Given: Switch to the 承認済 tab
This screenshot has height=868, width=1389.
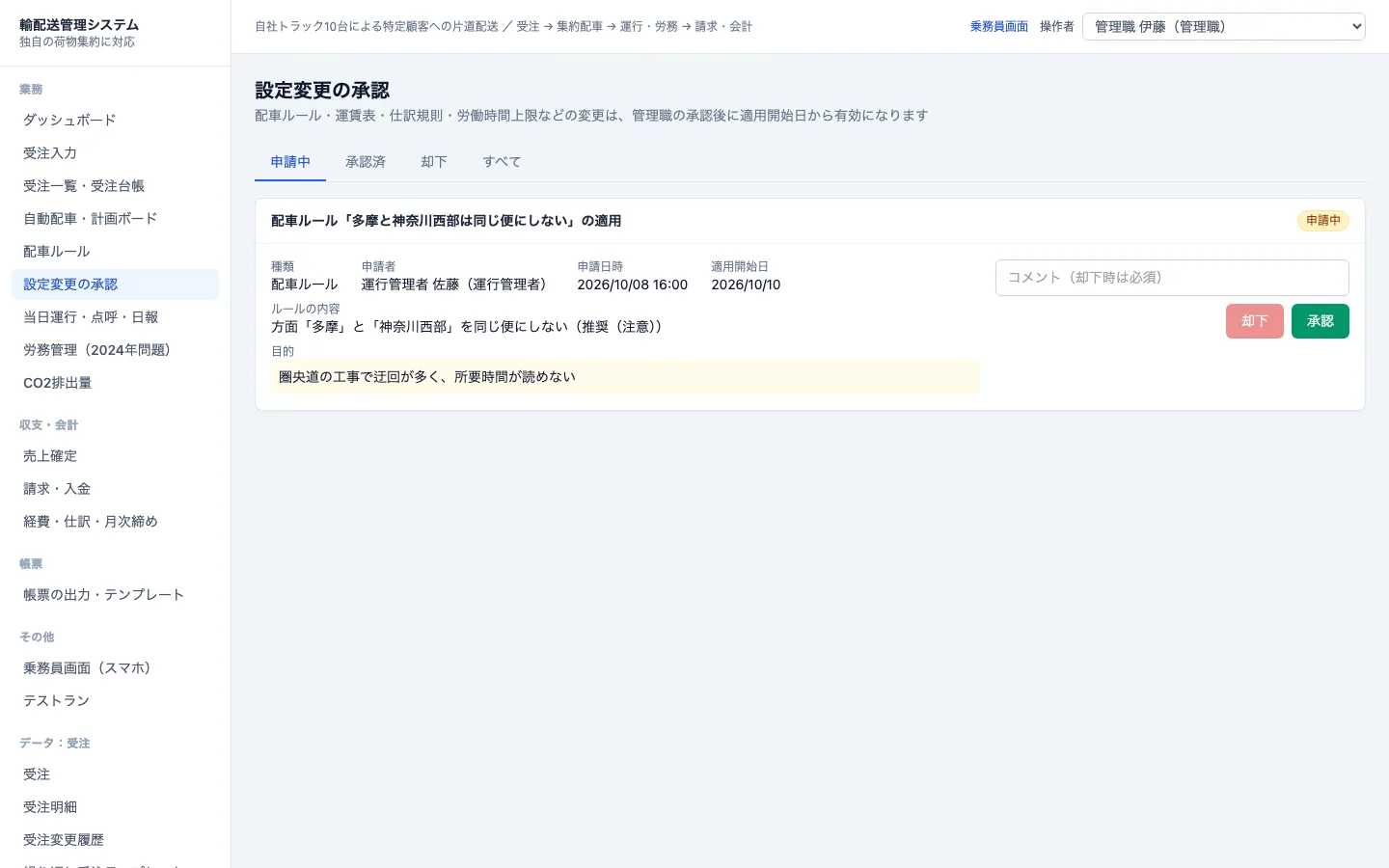Looking at the screenshot, I should pyautogui.click(x=366, y=162).
